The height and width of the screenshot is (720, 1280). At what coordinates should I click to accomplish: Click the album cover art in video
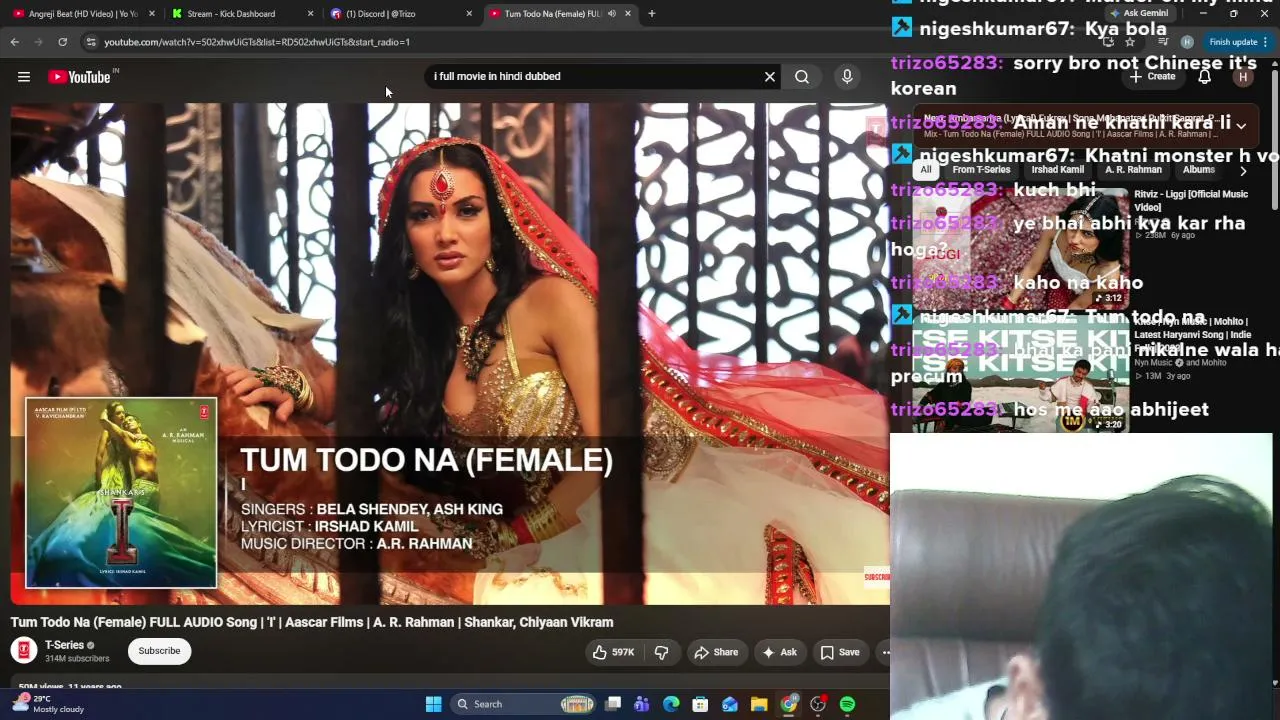click(121, 493)
